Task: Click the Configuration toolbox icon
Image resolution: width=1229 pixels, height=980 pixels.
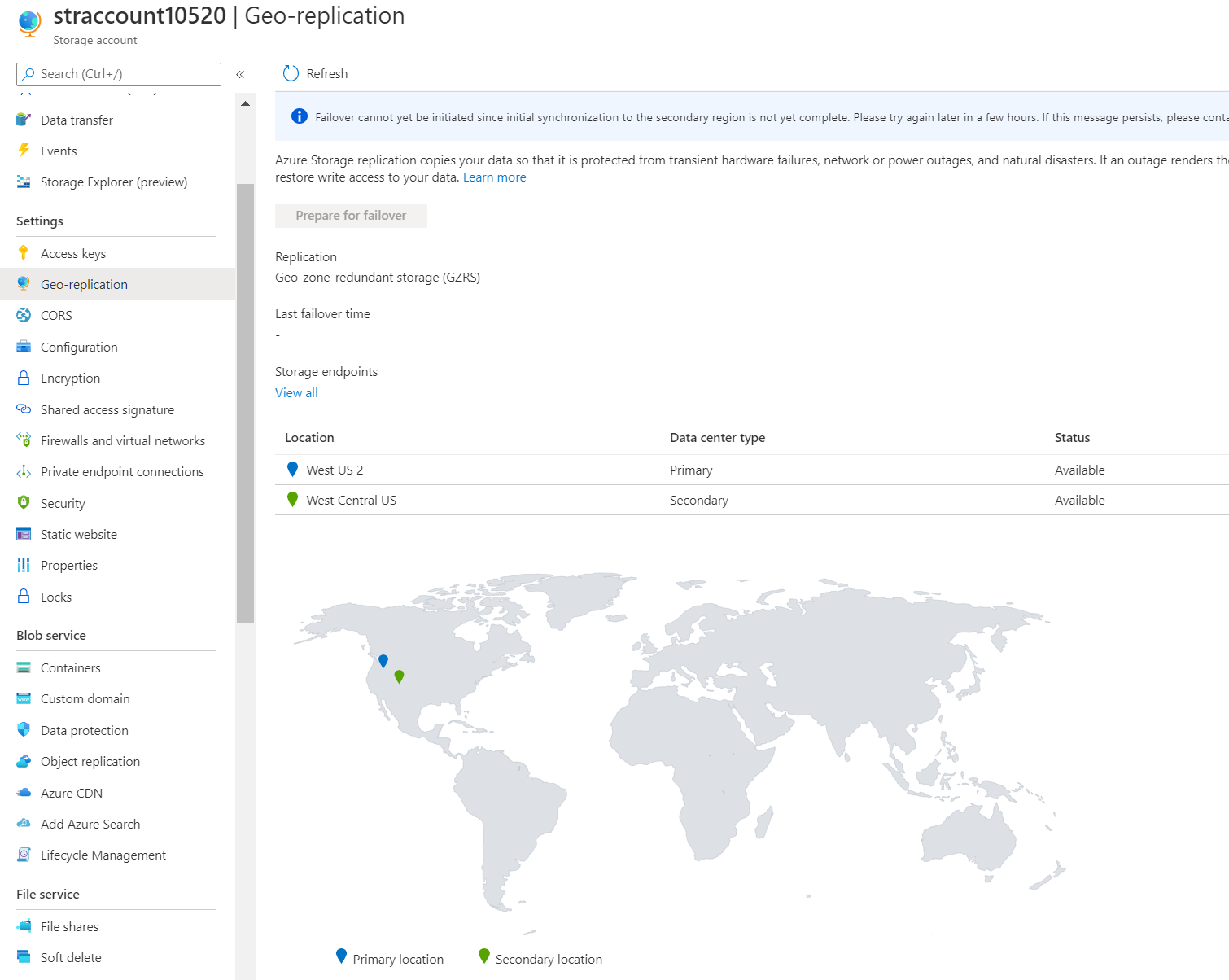Action: 24,347
